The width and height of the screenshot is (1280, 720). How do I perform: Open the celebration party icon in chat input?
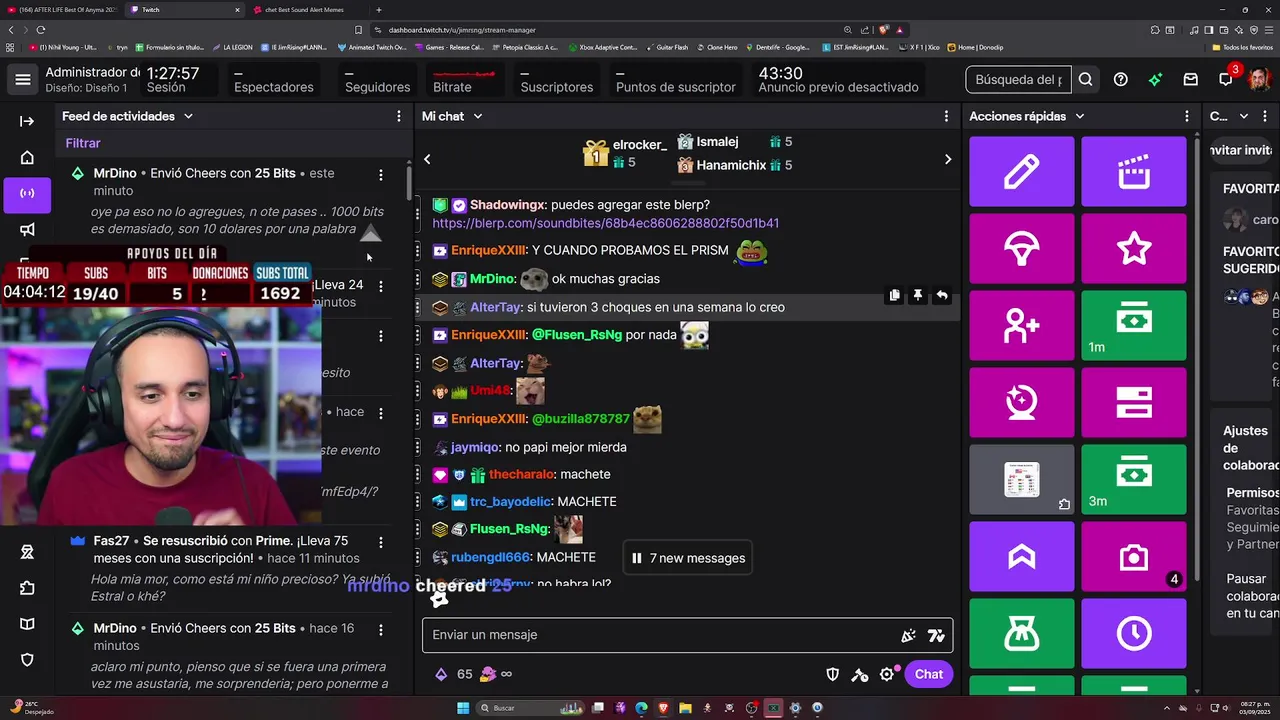pyautogui.click(x=908, y=635)
